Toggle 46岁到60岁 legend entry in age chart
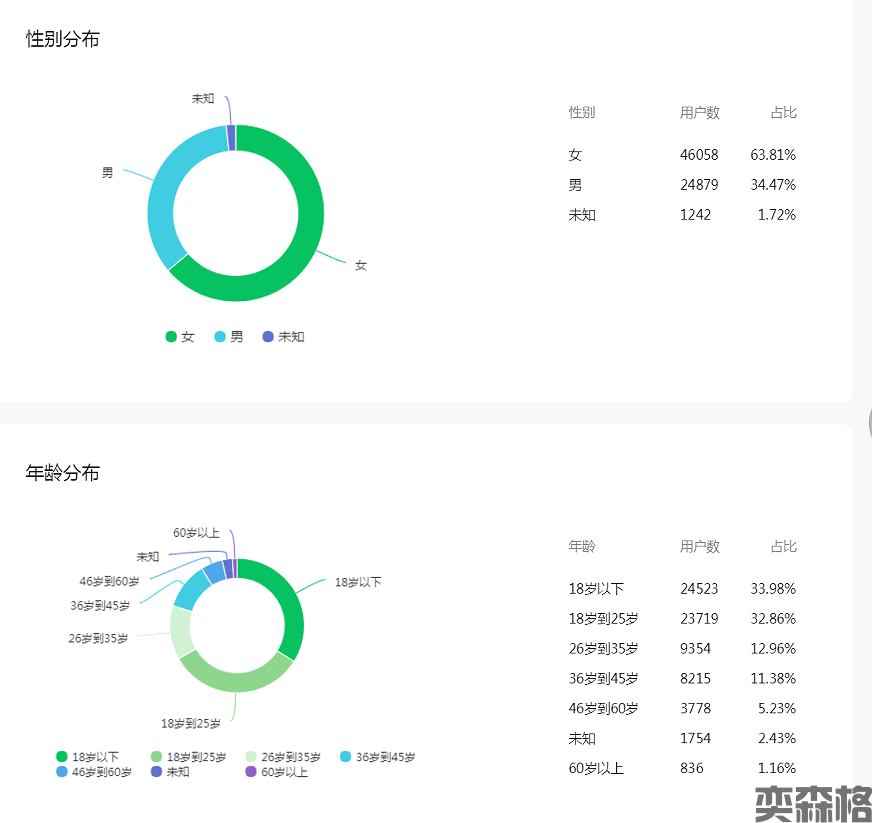Viewport: 872px width, 823px height. [x=94, y=772]
